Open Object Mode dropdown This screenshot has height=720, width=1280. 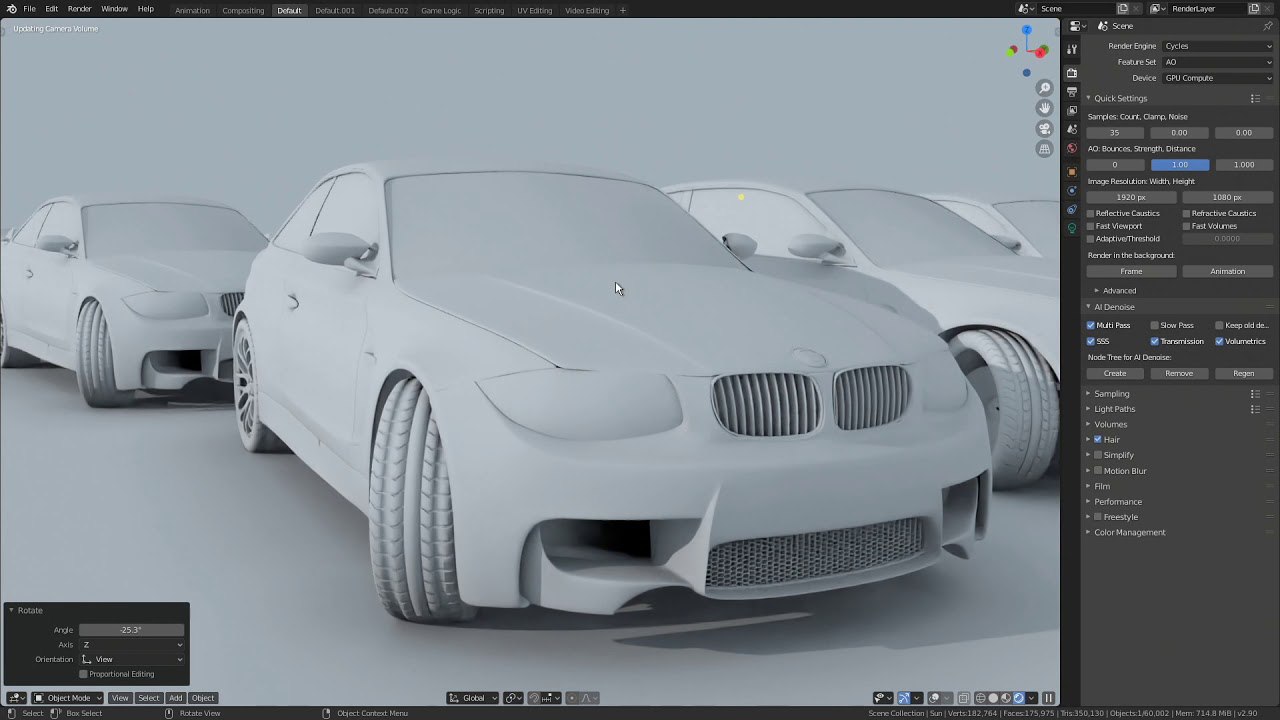(67, 698)
